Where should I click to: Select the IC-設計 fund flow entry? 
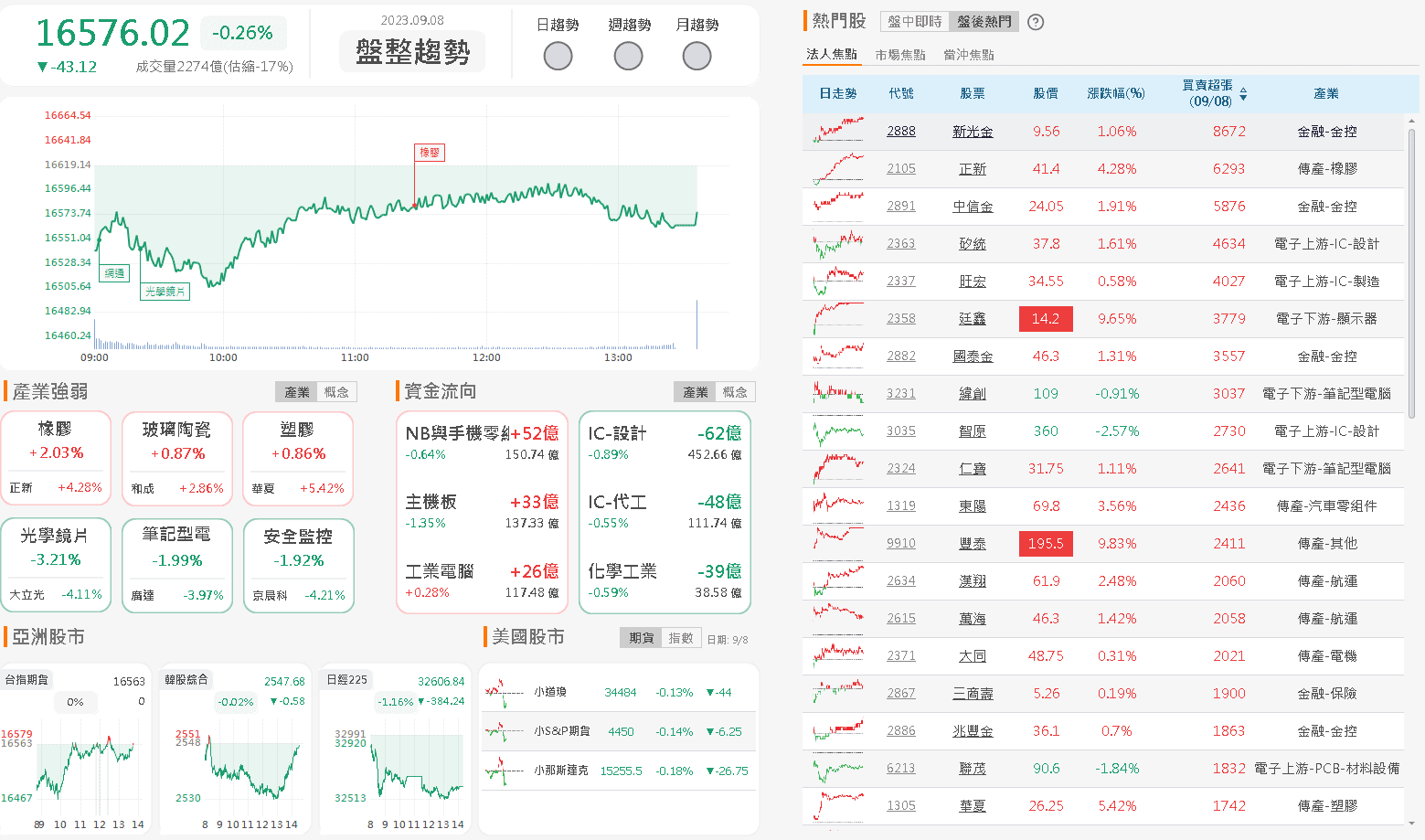coord(665,442)
